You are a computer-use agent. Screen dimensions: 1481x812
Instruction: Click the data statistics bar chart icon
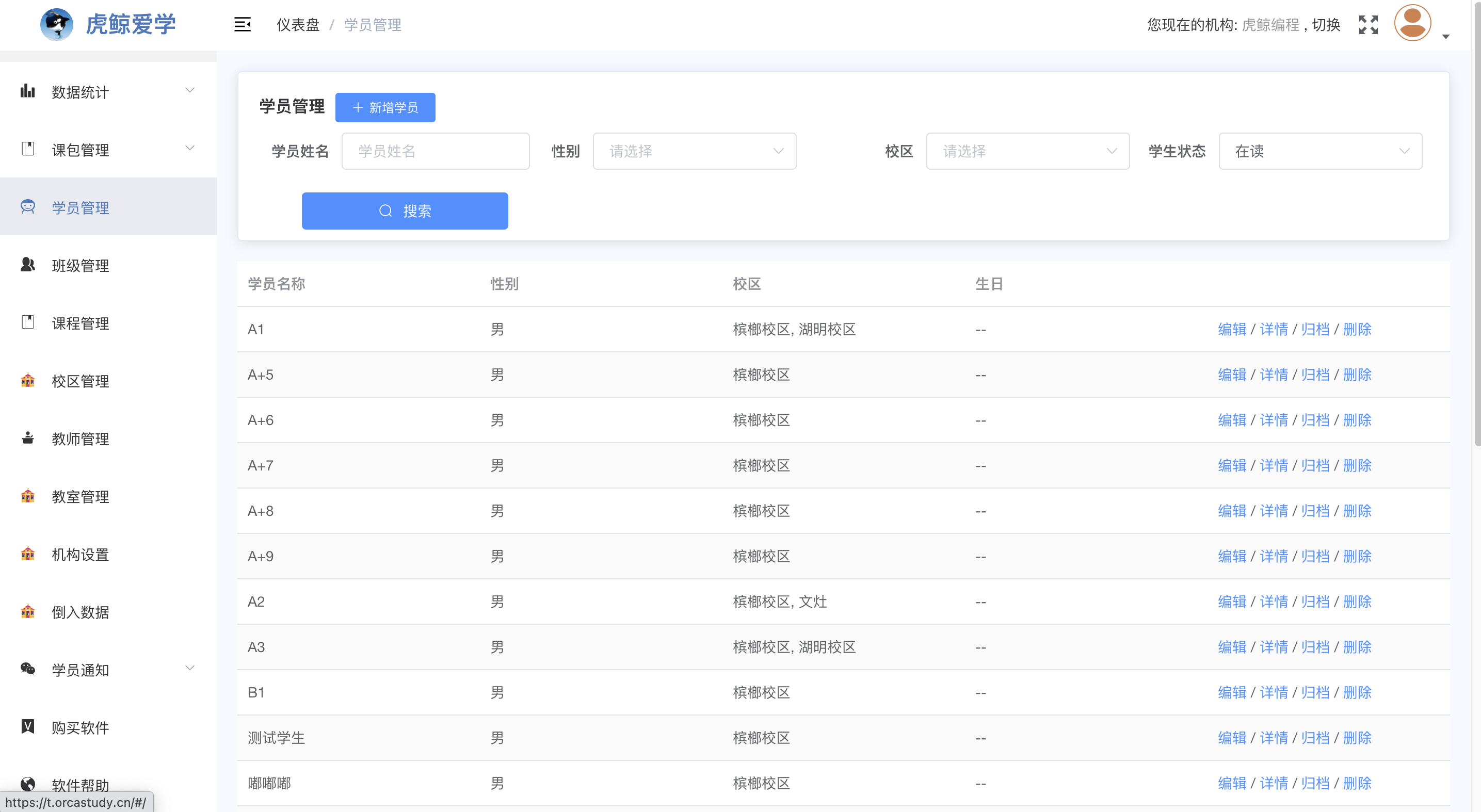click(x=27, y=91)
